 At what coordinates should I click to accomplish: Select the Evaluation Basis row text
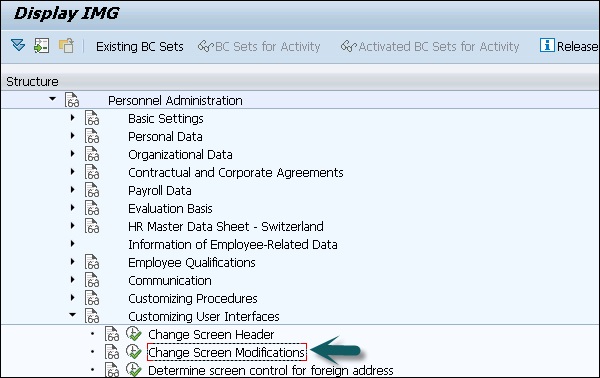[x=170, y=209]
